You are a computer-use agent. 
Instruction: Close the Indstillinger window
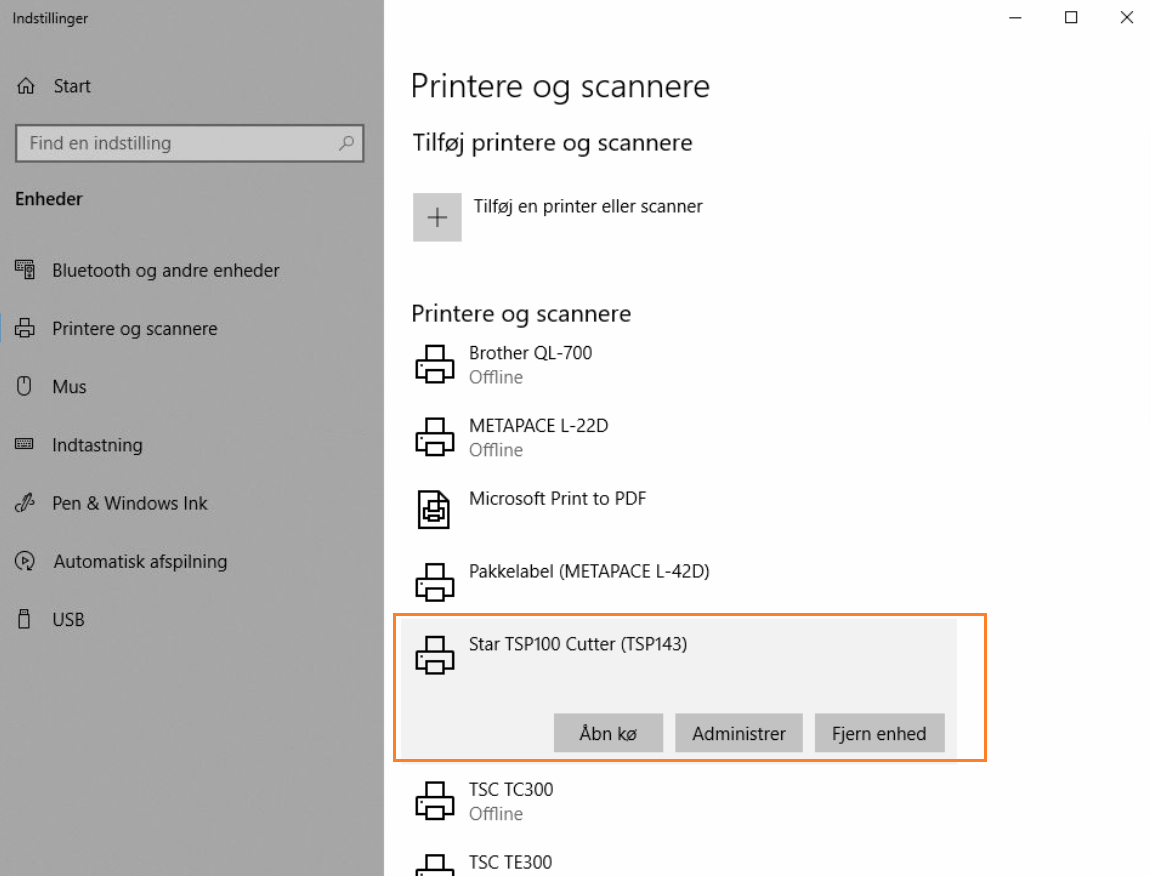[x=1127, y=18]
